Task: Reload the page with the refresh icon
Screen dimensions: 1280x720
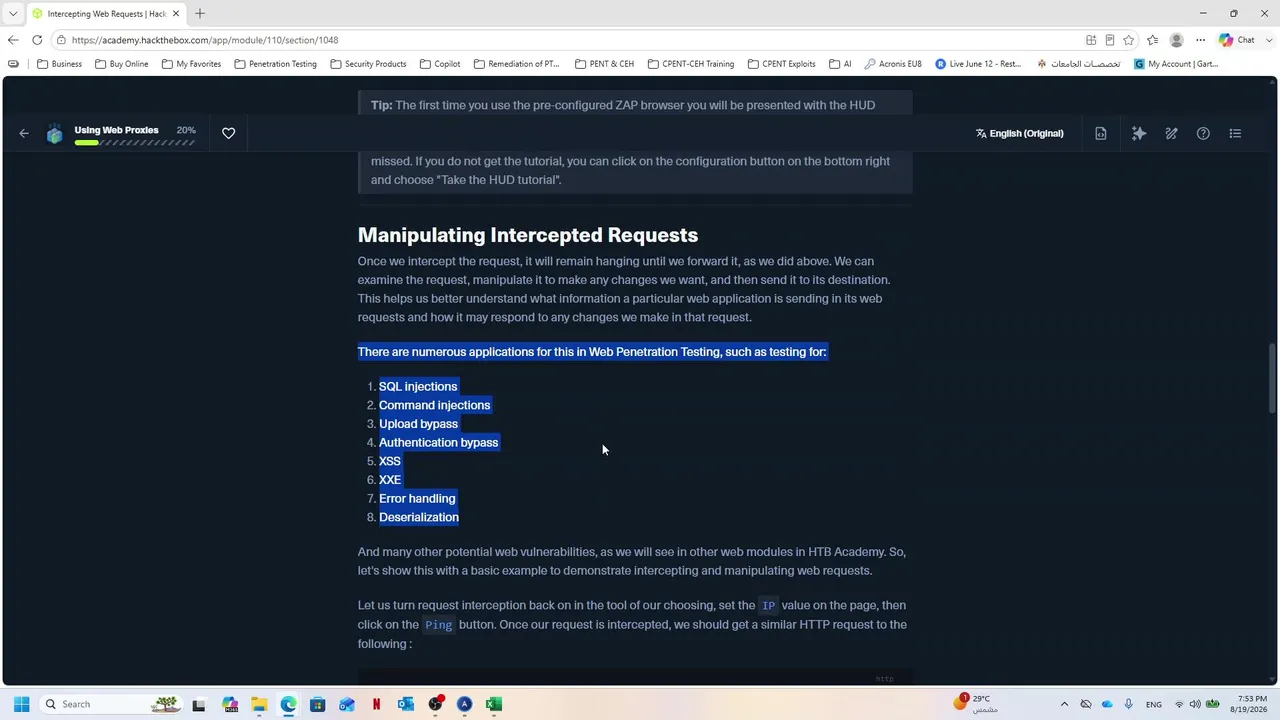Action: (37, 40)
